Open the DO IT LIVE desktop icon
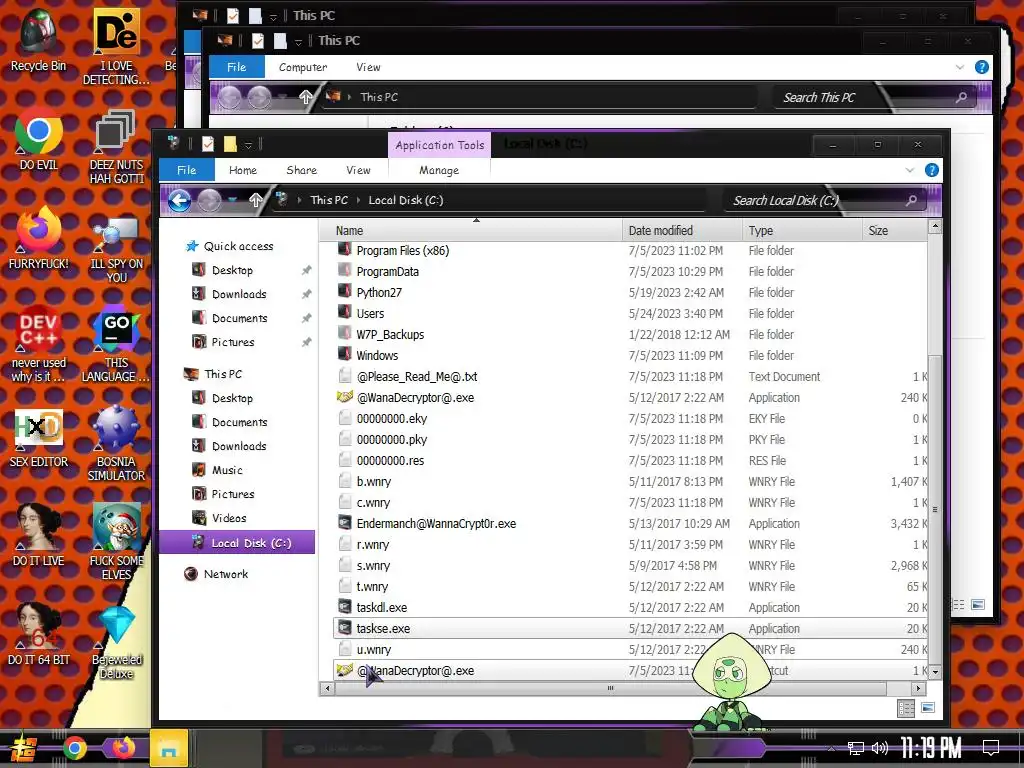The width and height of the screenshot is (1024, 768). coord(39,536)
